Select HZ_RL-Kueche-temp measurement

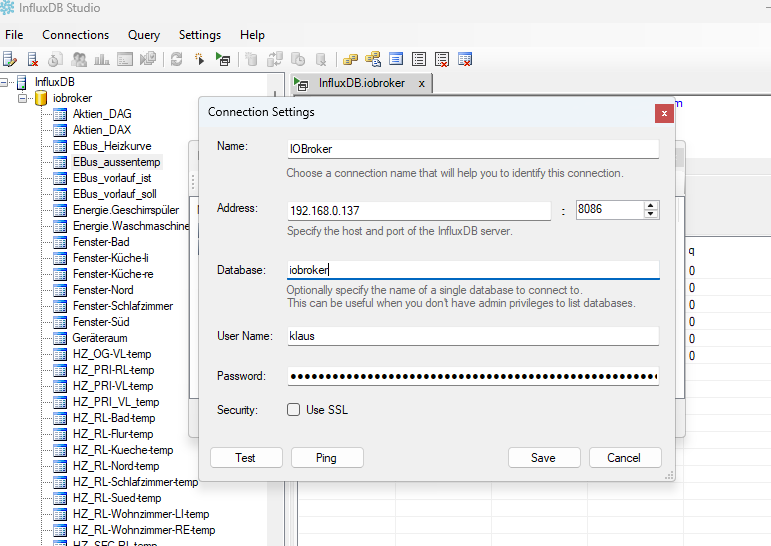point(123,450)
